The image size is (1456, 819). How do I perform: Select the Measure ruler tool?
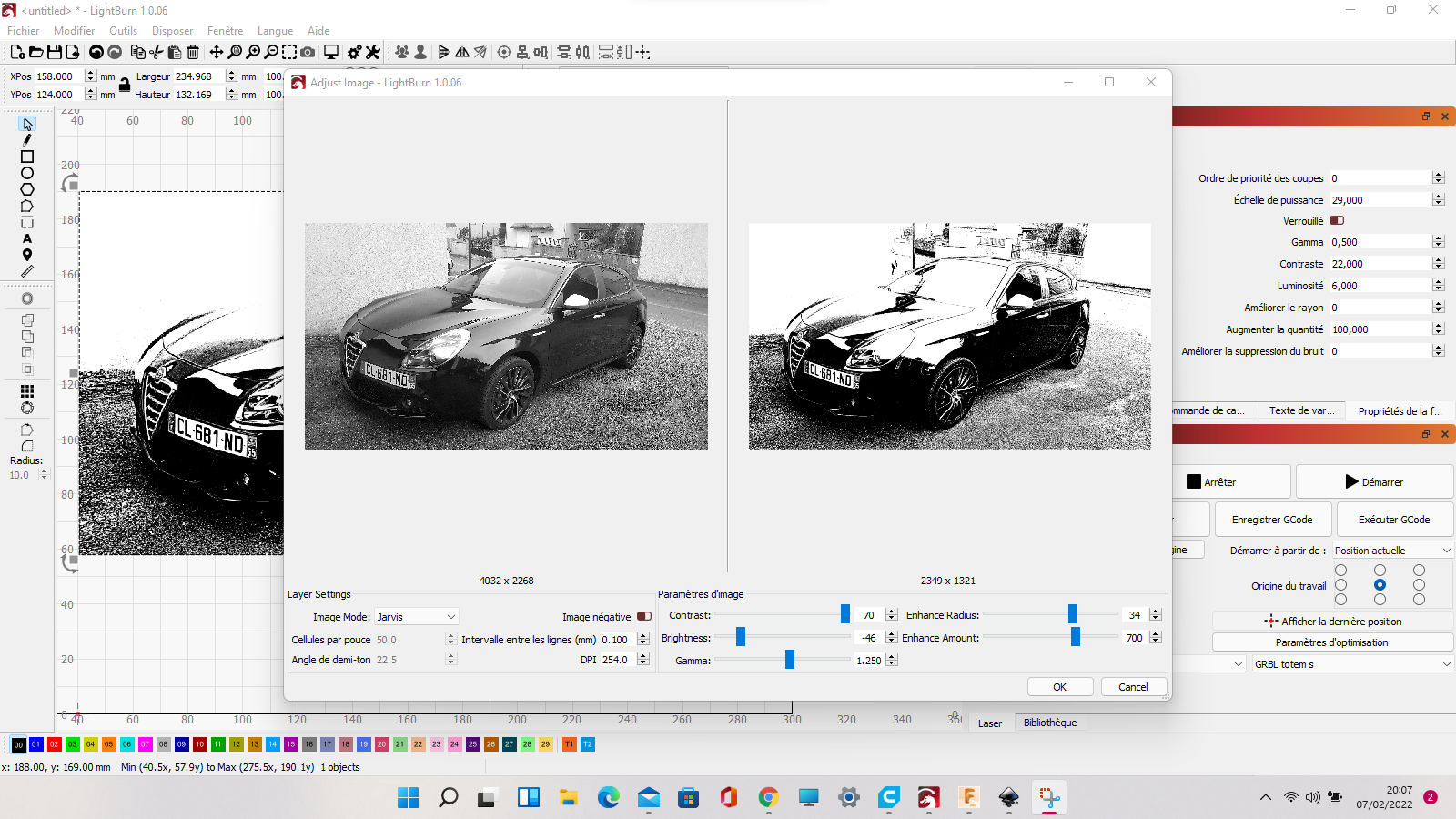click(x=27, y=271)
